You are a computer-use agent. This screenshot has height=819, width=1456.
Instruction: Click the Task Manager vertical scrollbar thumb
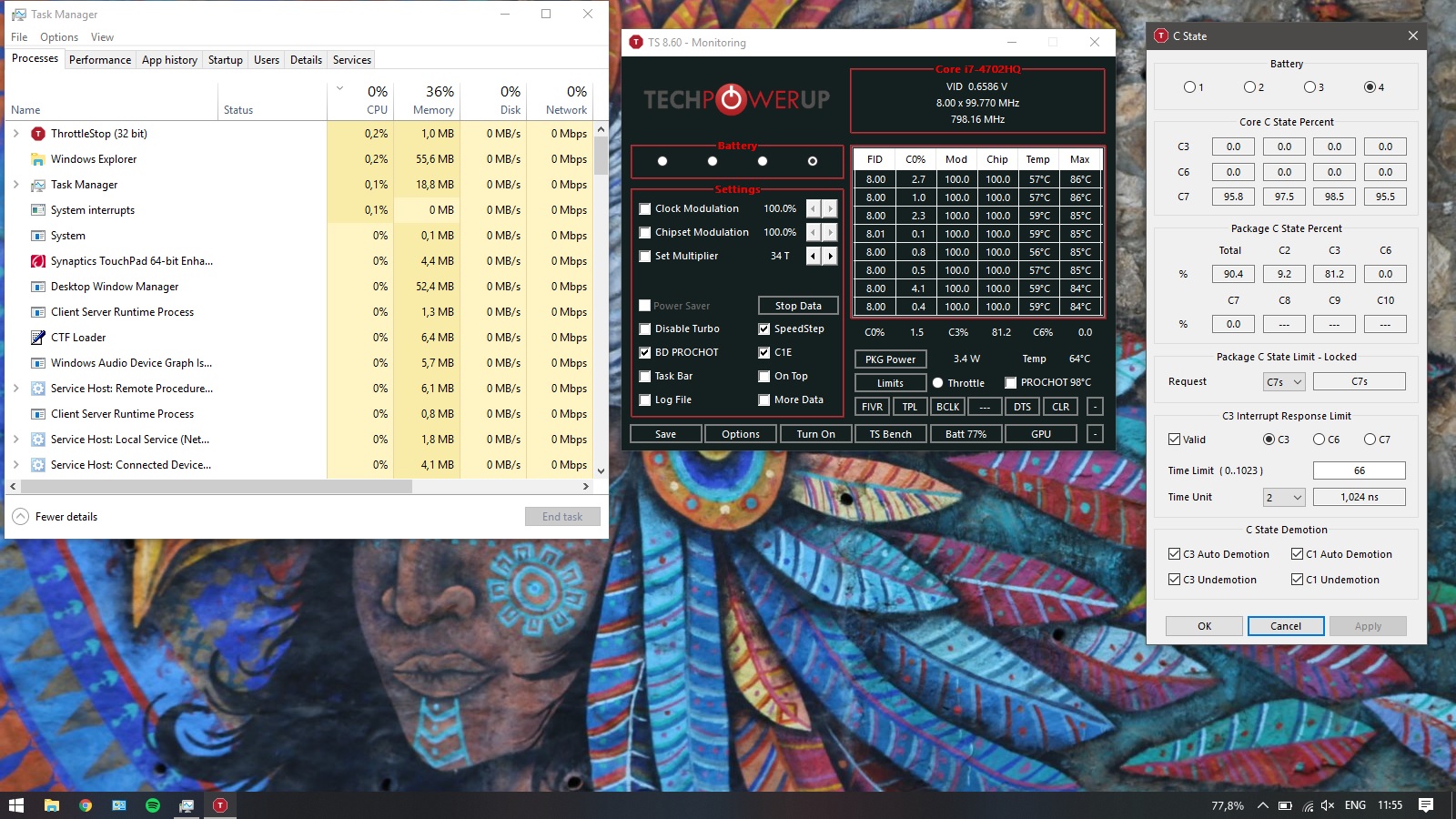(x=601, y=156)
